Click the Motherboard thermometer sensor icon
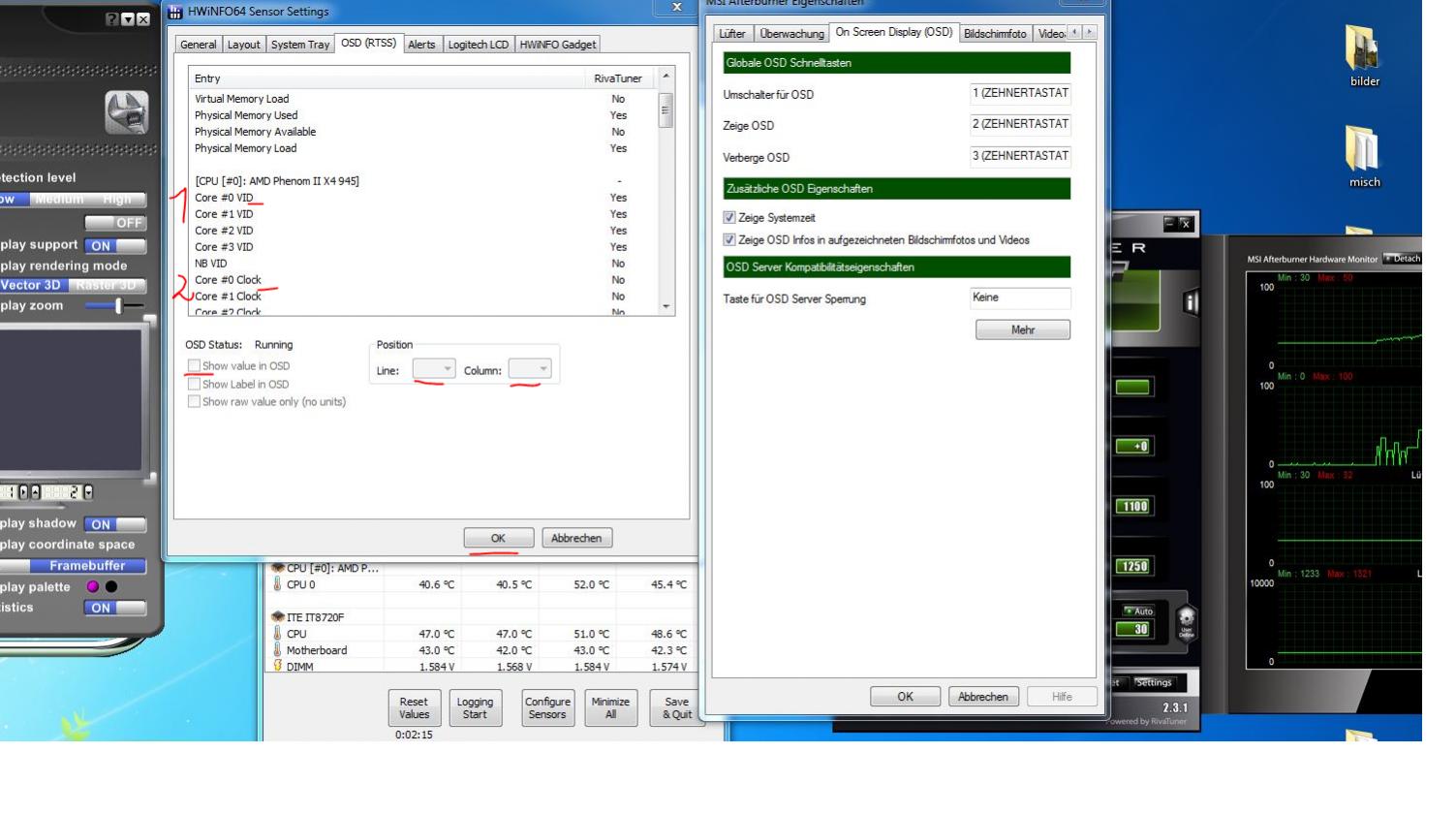The height and width of the screenshot is (814, 1456). [x=277, y=649]
